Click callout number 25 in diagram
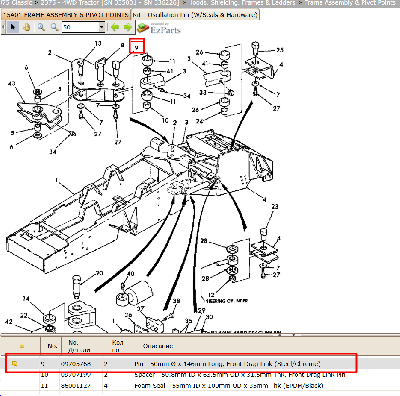 pos(280,50)
